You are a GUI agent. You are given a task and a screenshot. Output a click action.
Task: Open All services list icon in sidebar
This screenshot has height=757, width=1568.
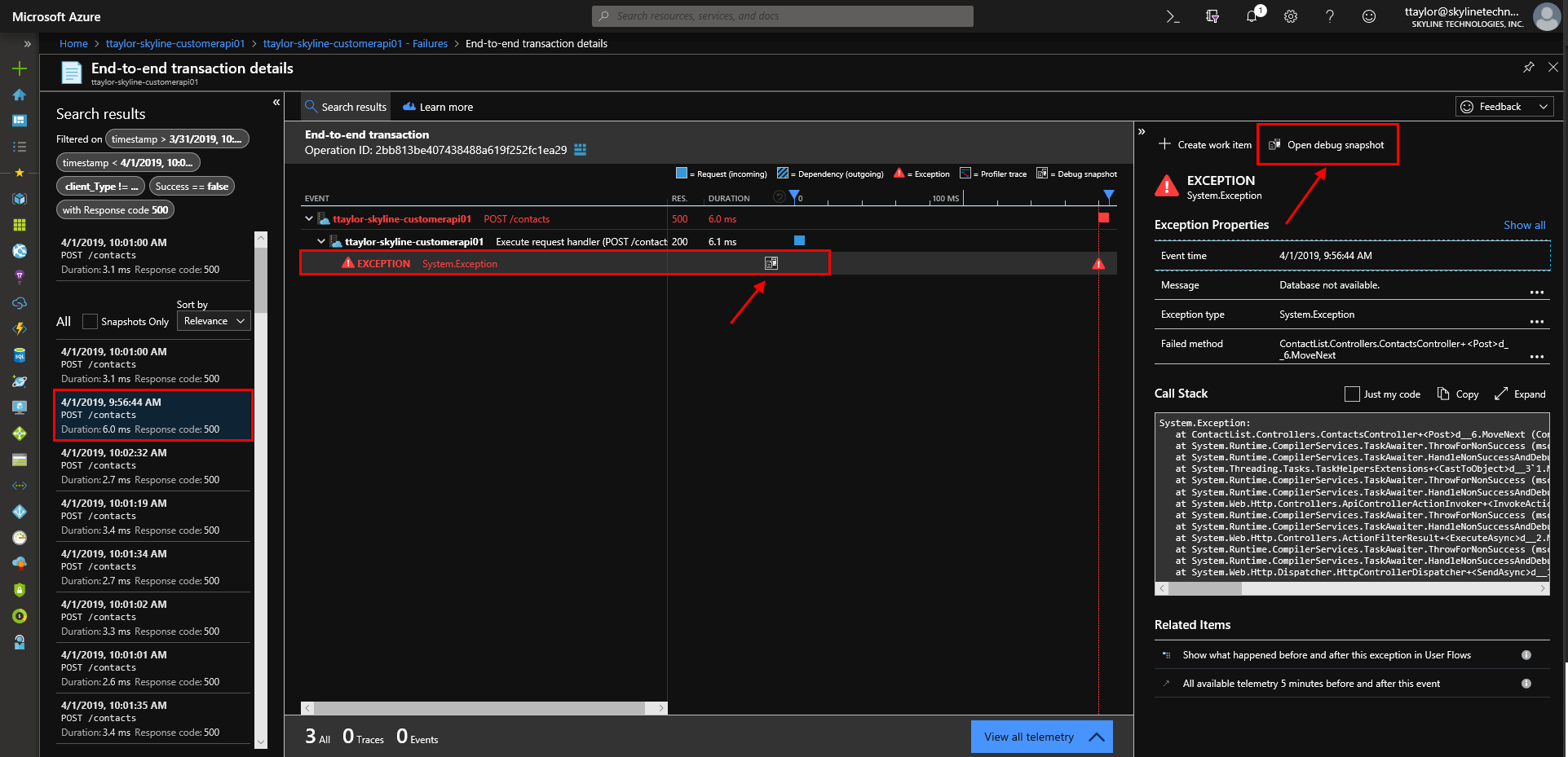tap(20, 147)
